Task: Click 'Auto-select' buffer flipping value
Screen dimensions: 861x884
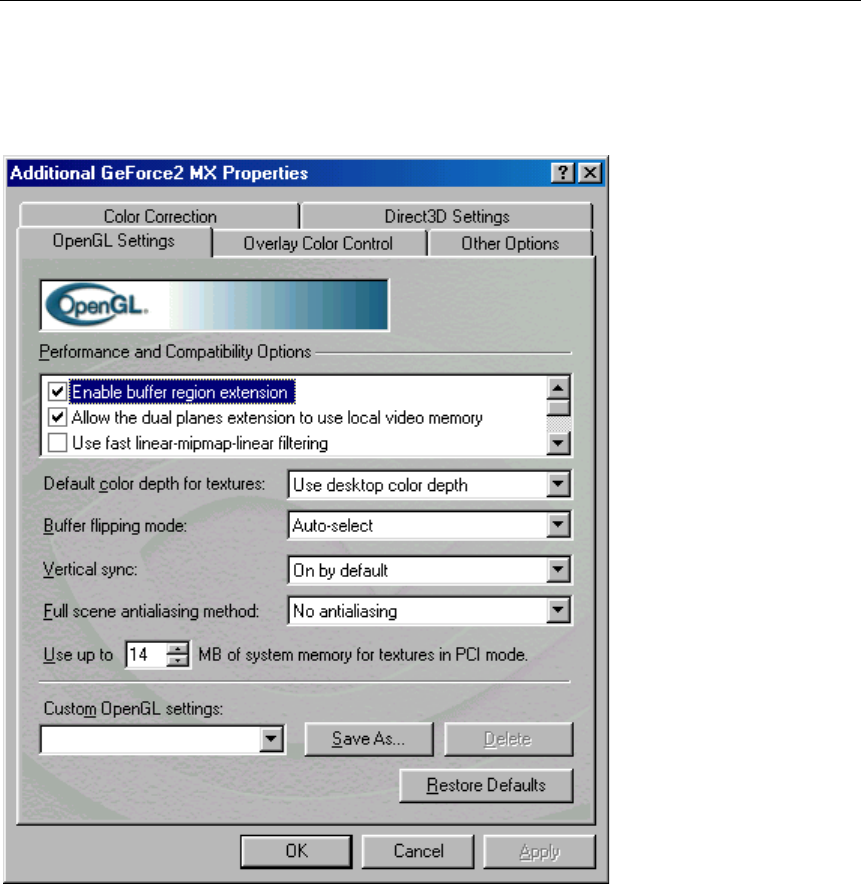Action: [333, 525]
